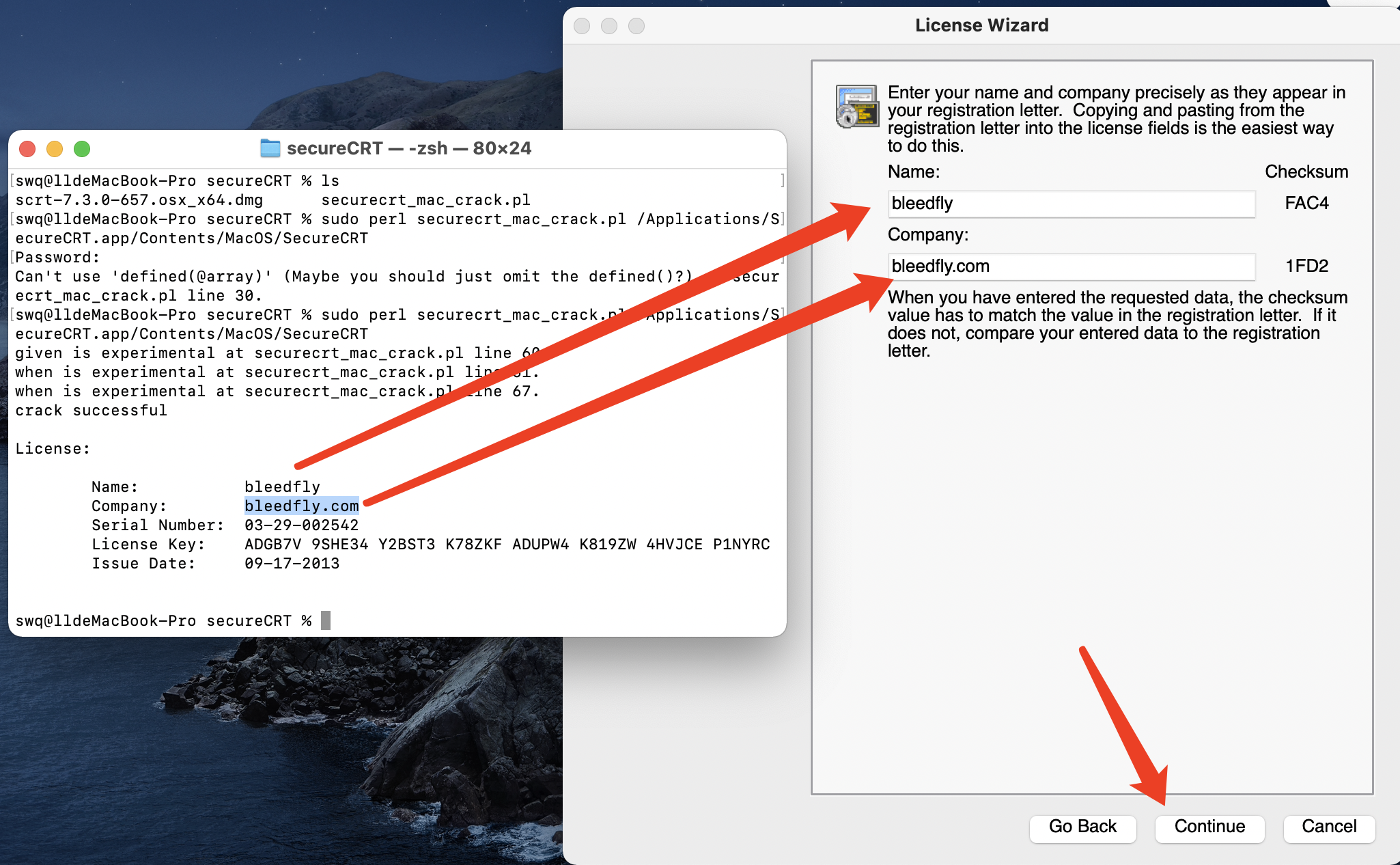Focus the Name field containing bleedfly
The height and width of the screenshot is (865, 1400).
(1072, 204)
